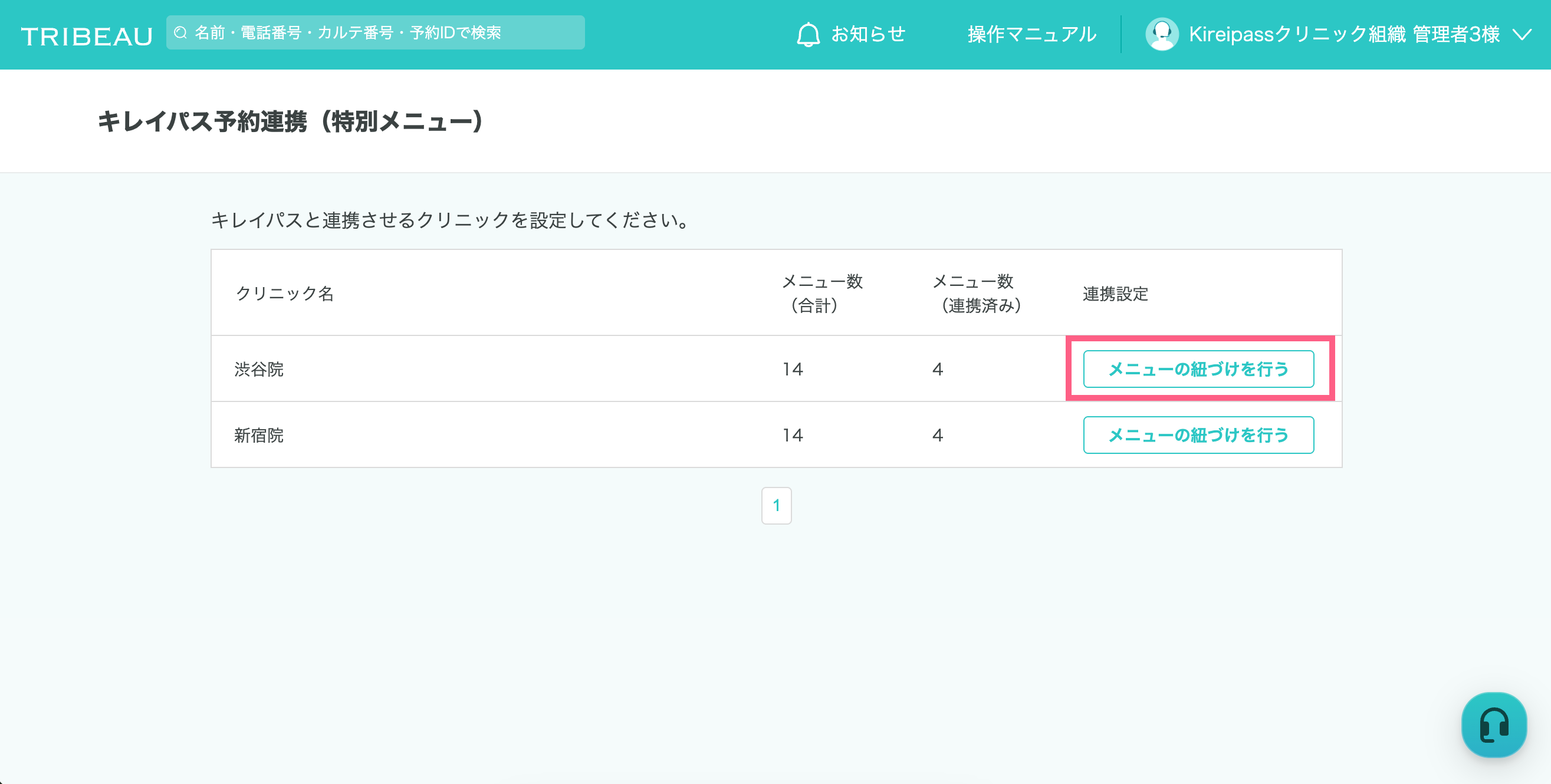
Task: Click the メニュー数（合計）column header
Action: click(821, 294)
